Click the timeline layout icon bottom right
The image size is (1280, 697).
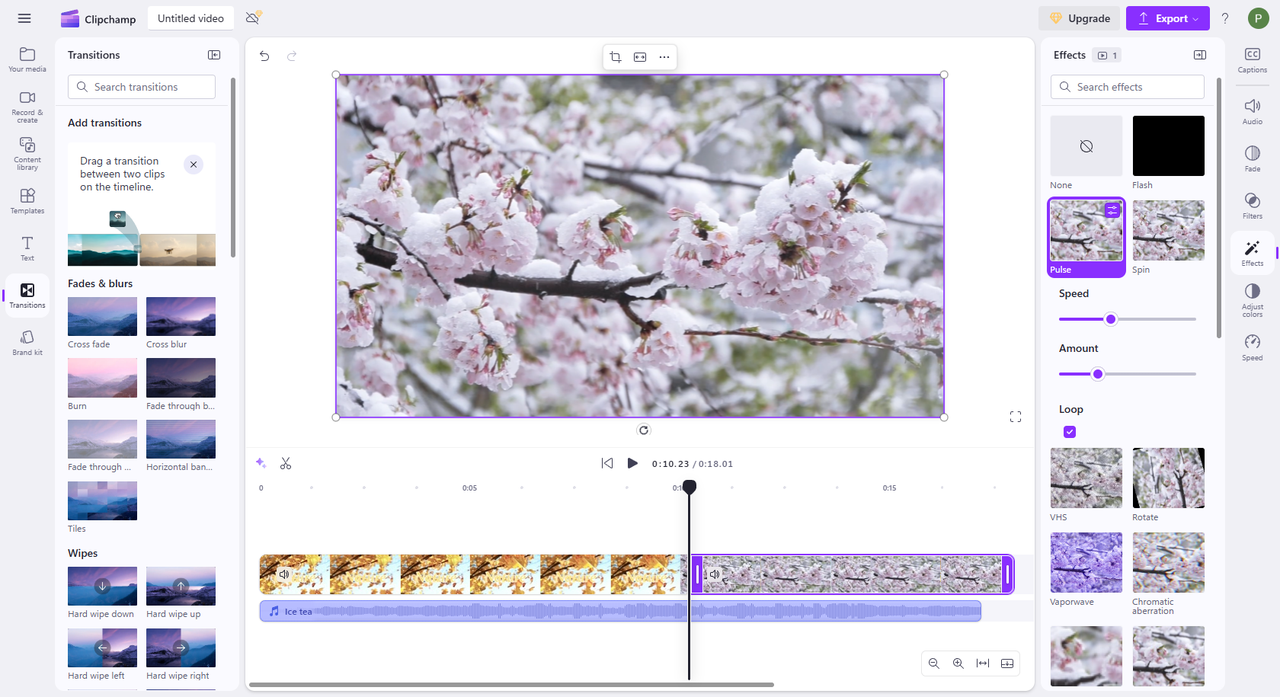[1007, 663]
